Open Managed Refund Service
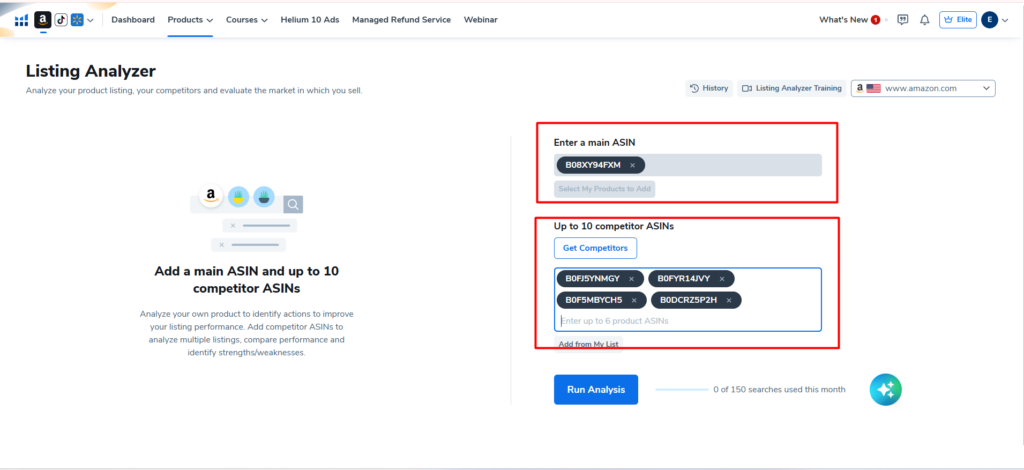The height and width of the screenshot is (470, 1024). coord(402,20)
